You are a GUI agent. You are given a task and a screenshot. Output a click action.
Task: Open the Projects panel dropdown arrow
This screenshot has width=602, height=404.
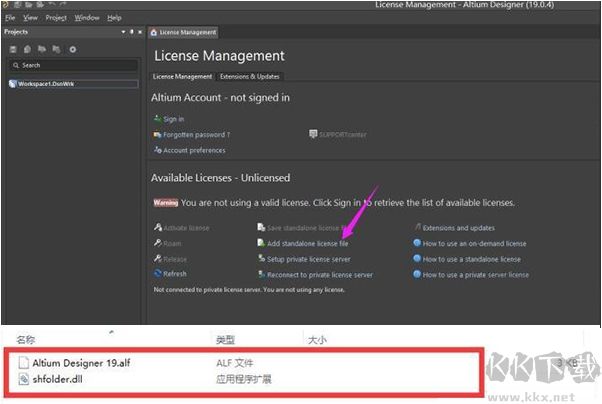coord(121,32)
